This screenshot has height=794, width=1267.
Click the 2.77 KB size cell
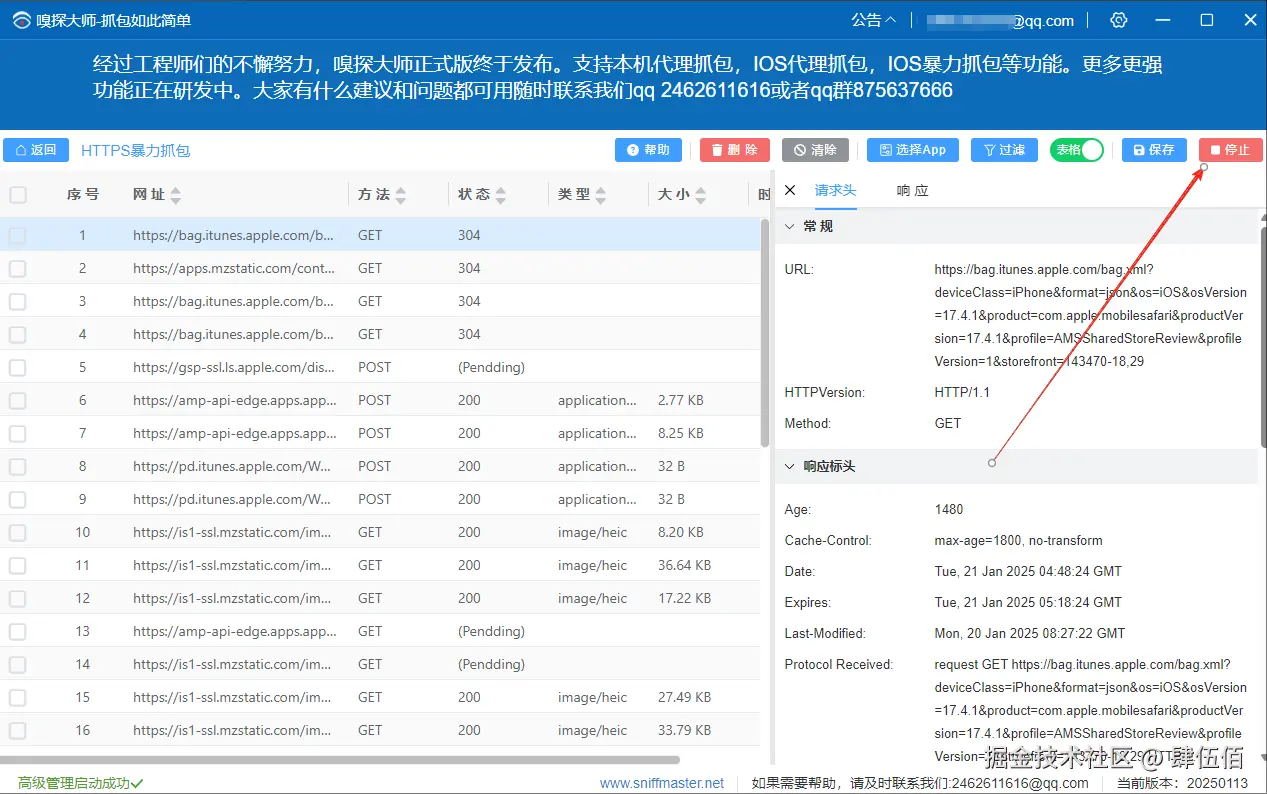pyautogui.click(x=681, y=400)
